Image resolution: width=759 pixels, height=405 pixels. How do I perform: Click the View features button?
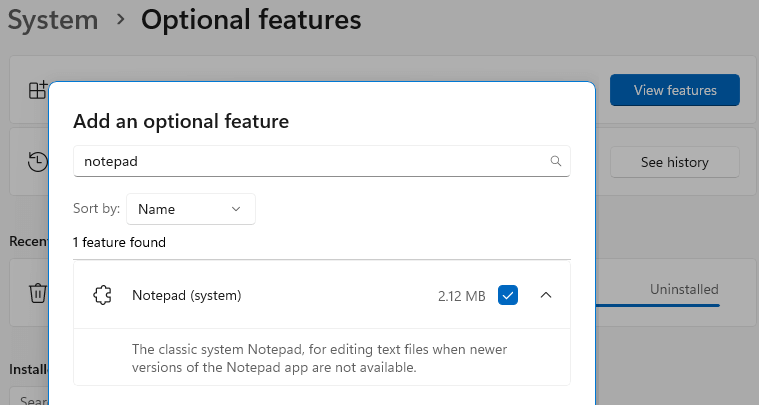tap(675, 90)
